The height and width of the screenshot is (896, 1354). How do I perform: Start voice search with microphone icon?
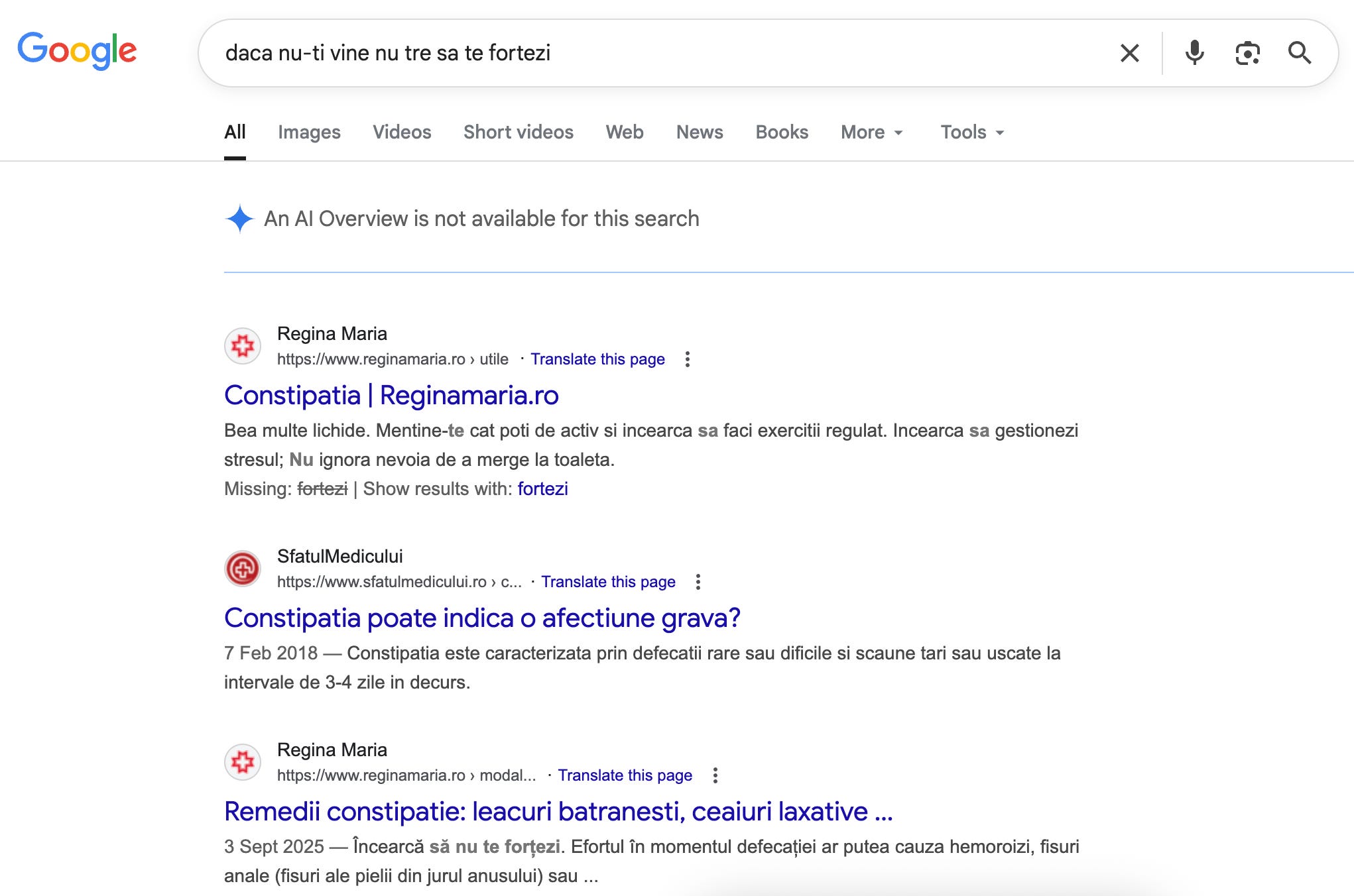(x=1194, y=53)
